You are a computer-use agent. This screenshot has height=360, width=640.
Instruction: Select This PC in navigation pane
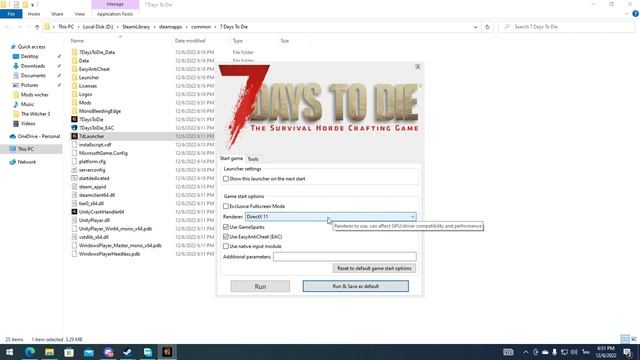point(26,149)
